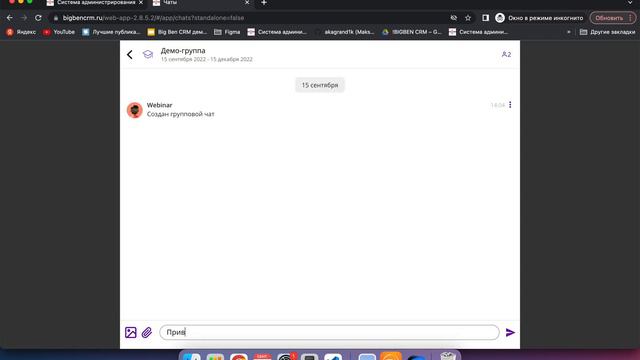Bookmark this page with the star icon

click(468, 18)
